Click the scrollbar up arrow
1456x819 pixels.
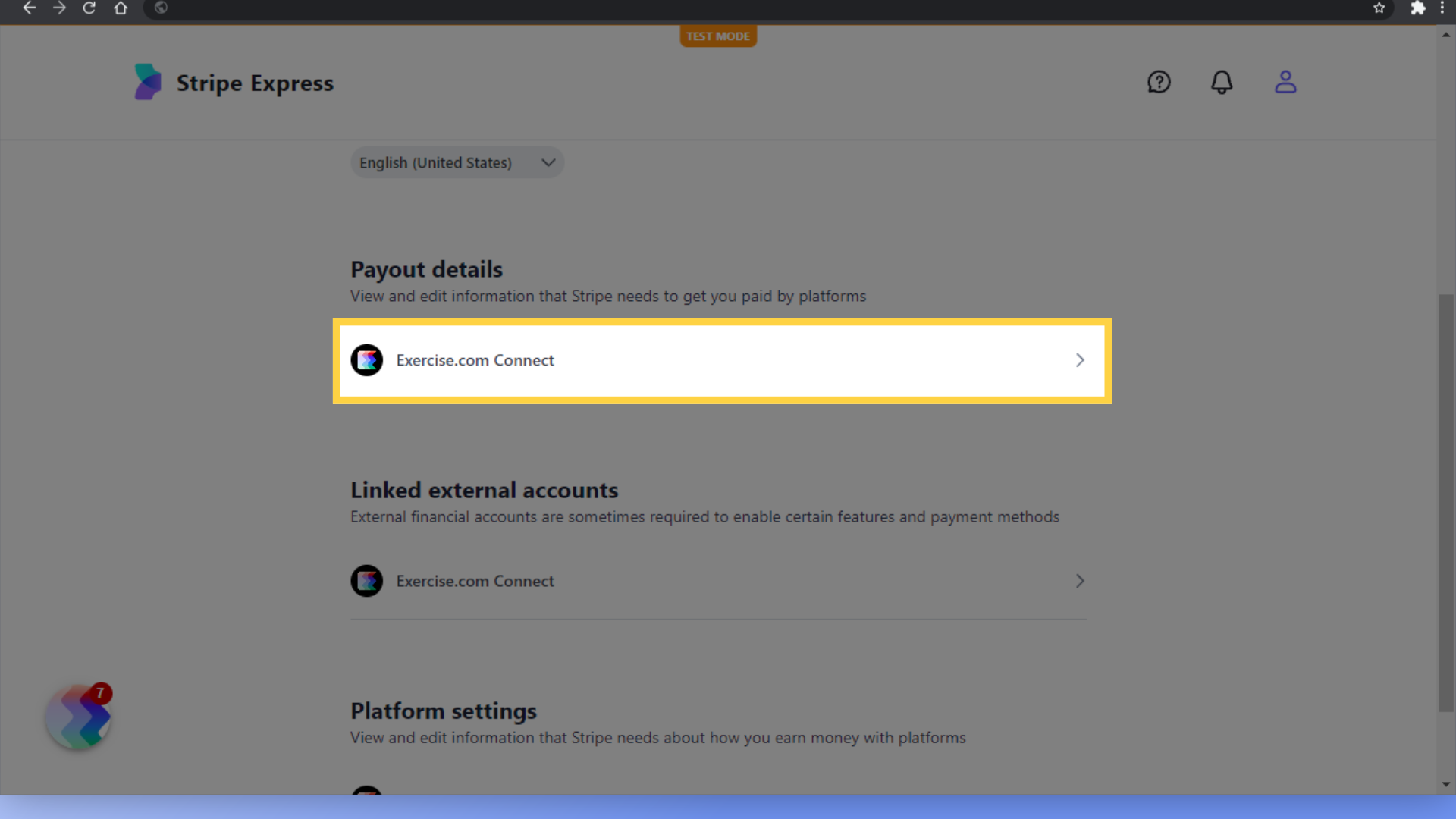coord(1446,34)
